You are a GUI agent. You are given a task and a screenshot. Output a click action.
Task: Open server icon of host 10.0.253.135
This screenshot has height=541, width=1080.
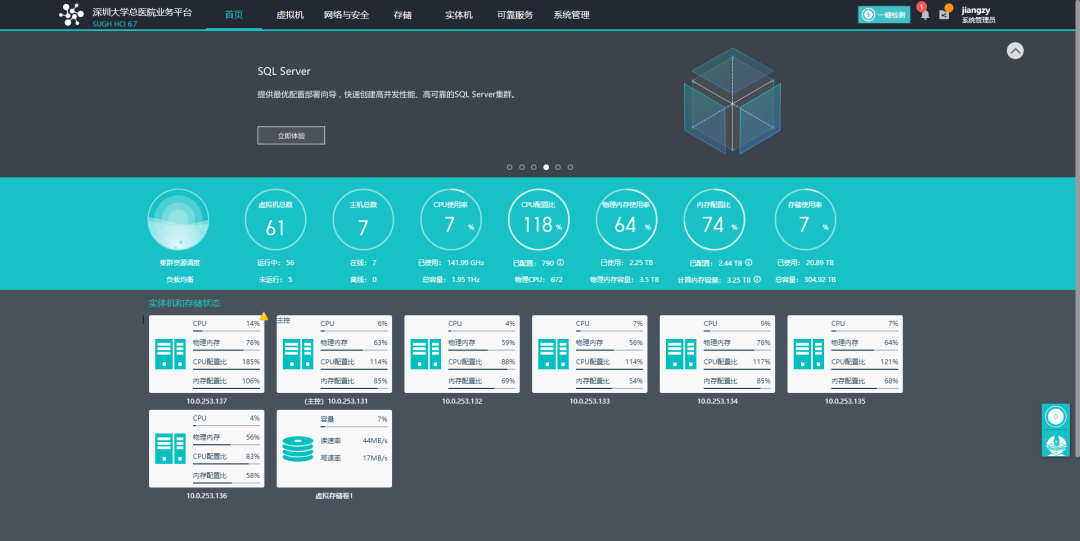pyautogui.click(x=809, y=354)
